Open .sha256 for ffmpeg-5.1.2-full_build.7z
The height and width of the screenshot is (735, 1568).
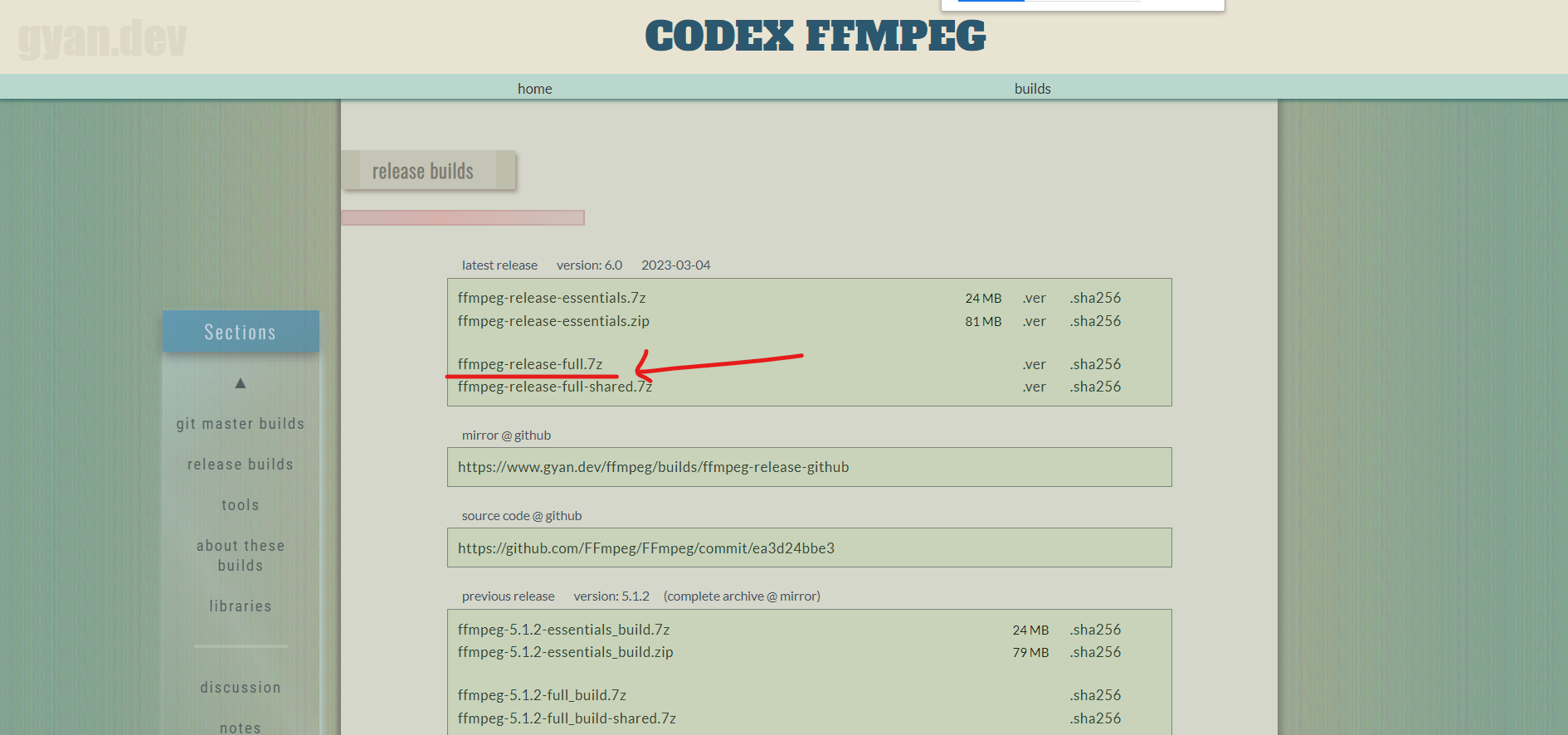point(1095,695)
